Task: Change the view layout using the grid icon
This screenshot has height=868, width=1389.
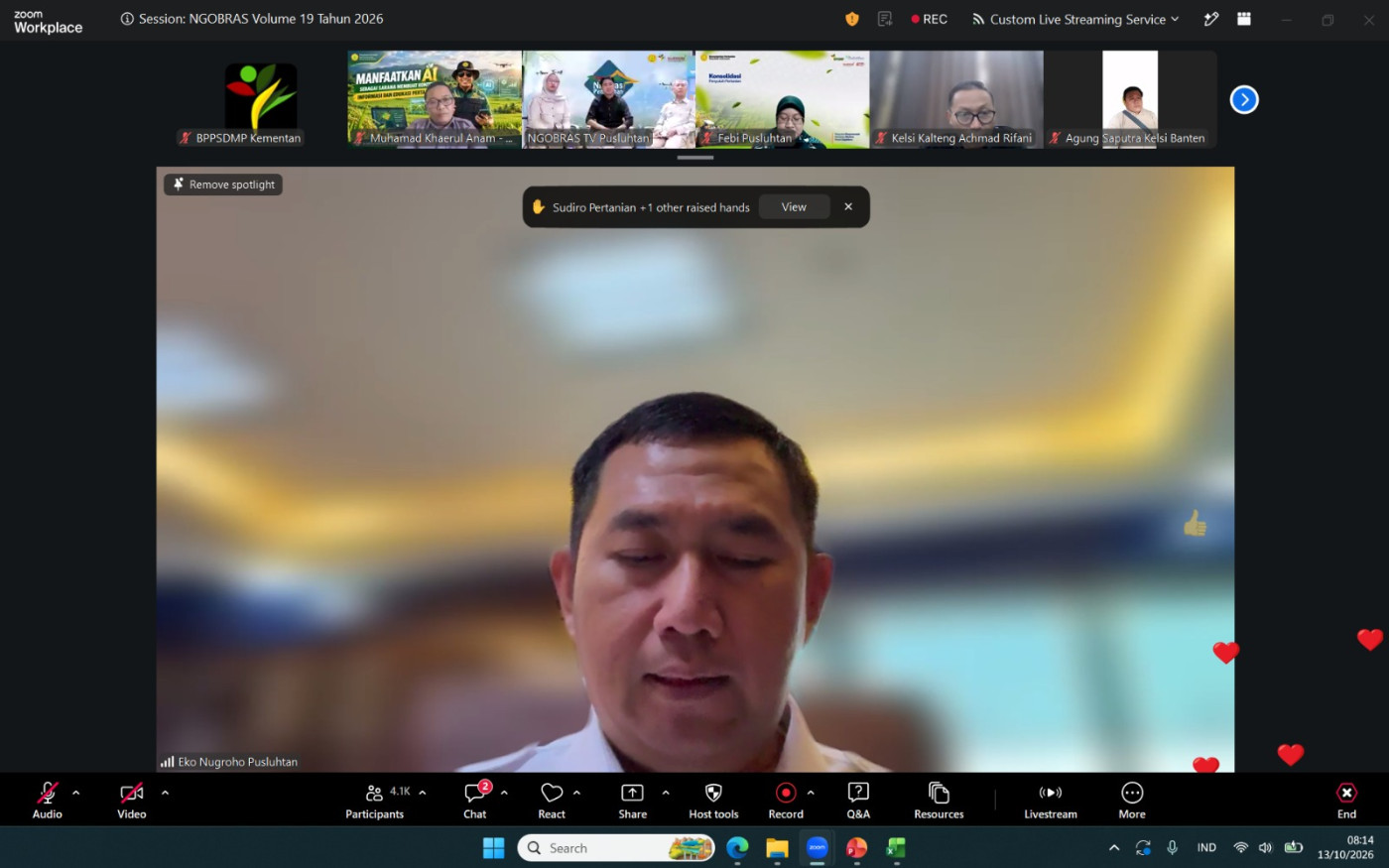Action: tap(1244, 19)
